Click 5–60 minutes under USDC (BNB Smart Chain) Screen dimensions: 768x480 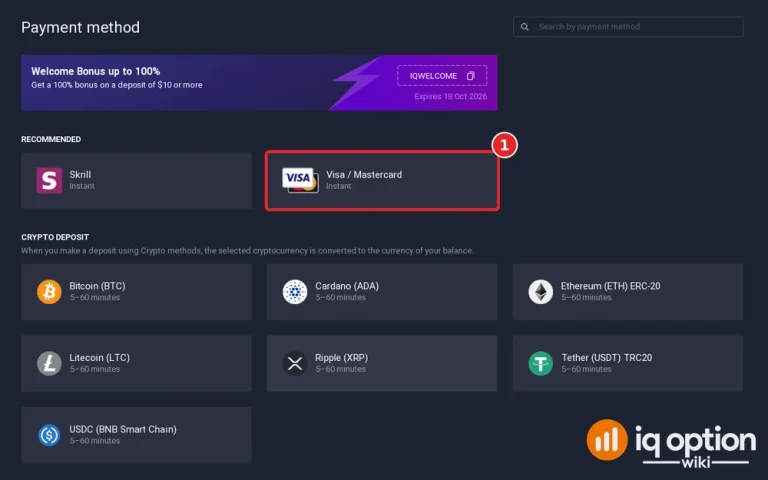(95, 441)
